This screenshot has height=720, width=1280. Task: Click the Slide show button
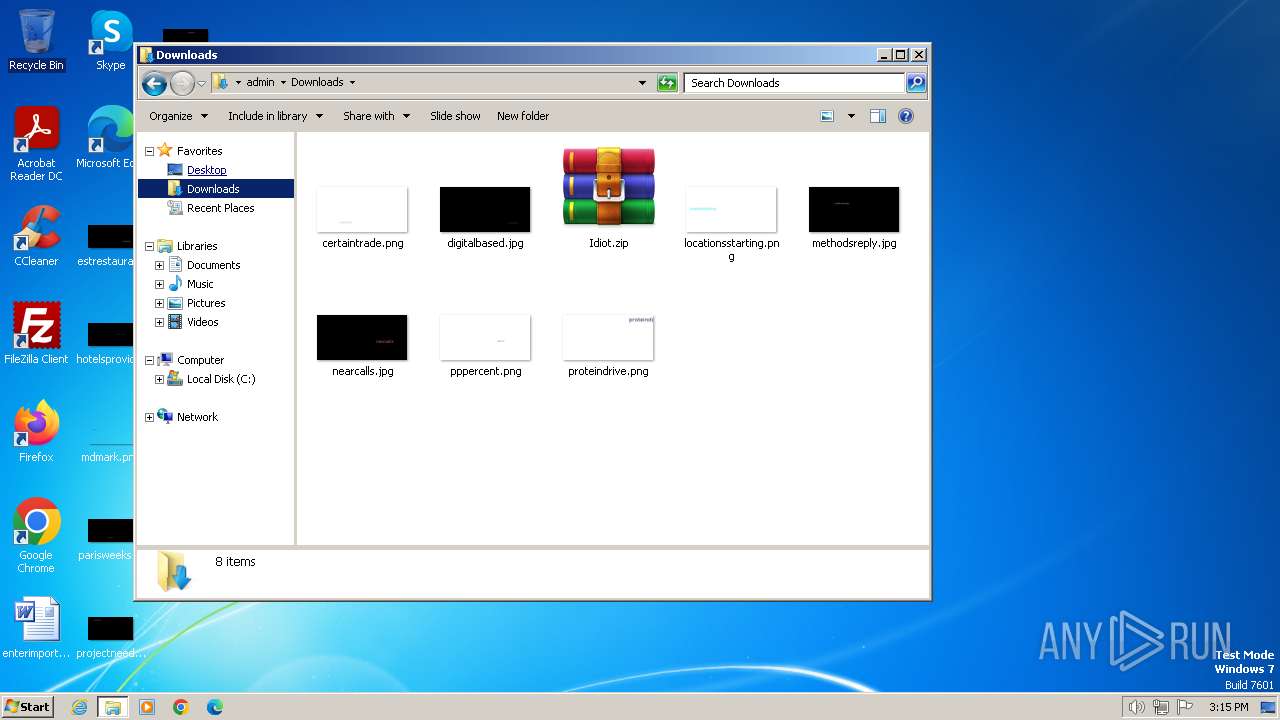pyautogui.click(x=455, y=116)
